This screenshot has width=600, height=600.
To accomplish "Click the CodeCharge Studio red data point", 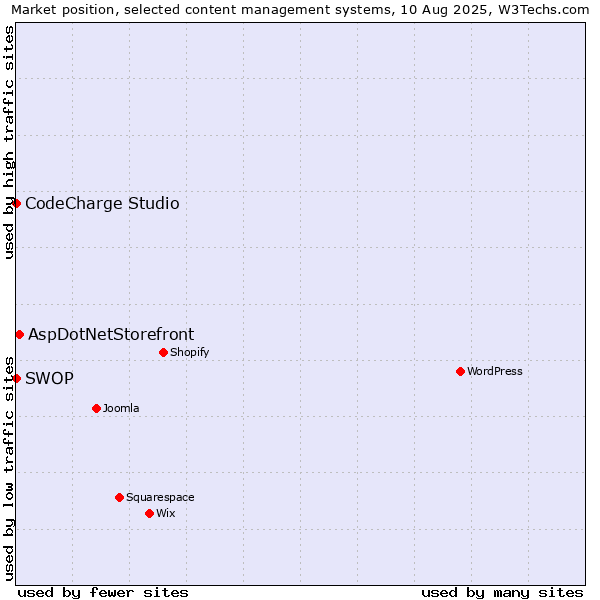I will click(16, 204).
